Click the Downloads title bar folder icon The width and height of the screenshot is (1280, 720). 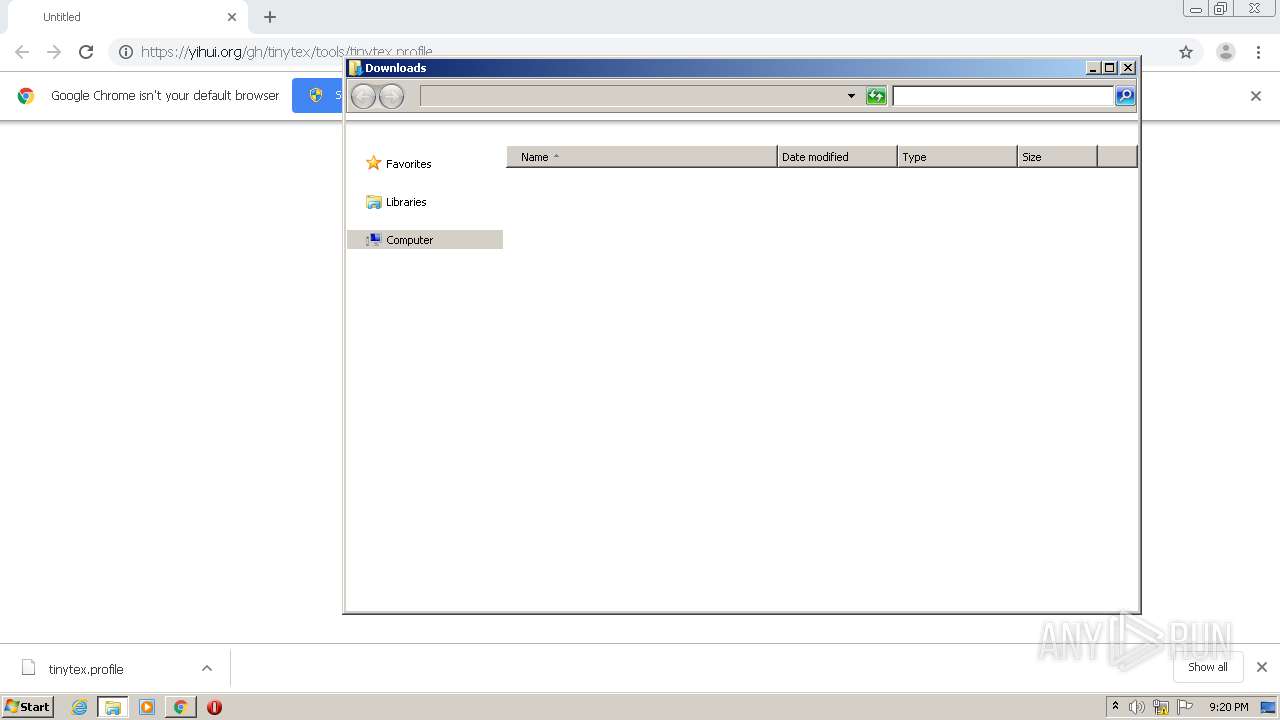(x=355, y=68)
